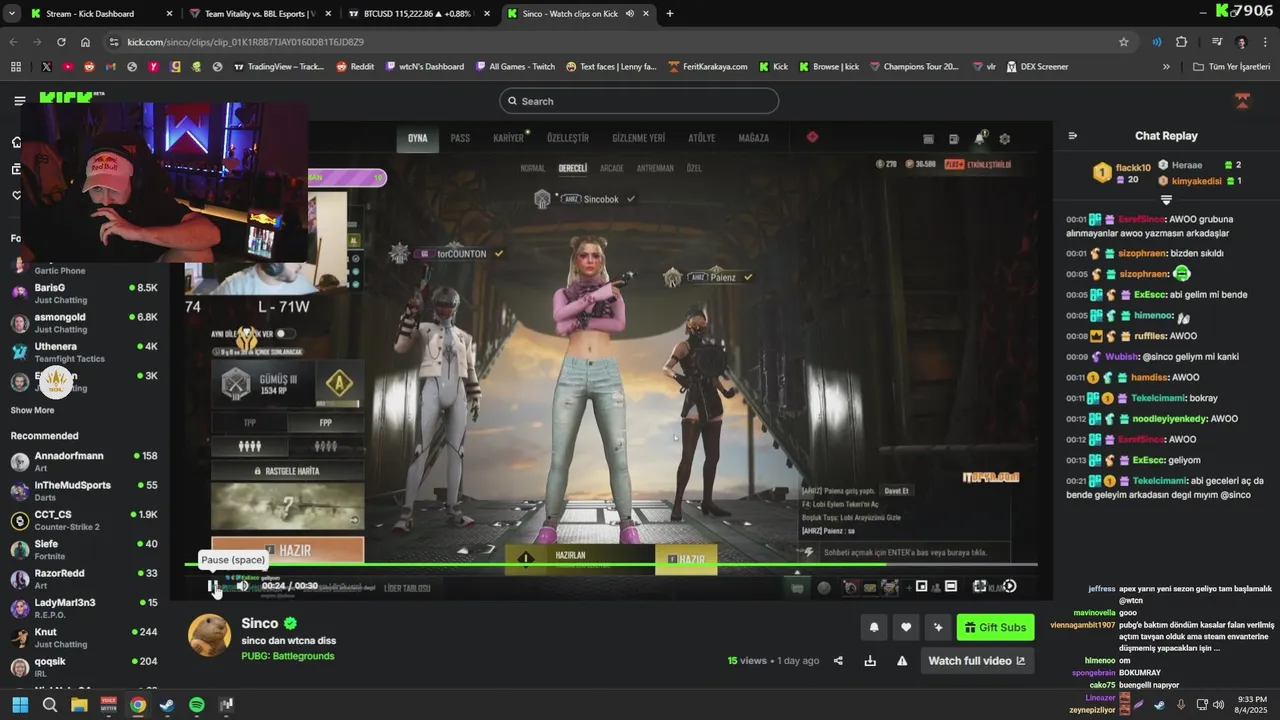This screenshot has height=720, width=1280.
Task: Open RazorRedd recommended channel
Action: (x=84, y=578)
